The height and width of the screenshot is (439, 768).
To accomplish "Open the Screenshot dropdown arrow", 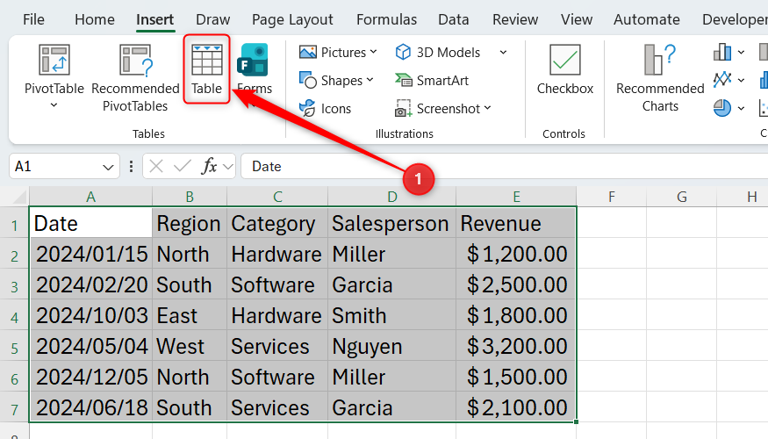I will (487, 108).
